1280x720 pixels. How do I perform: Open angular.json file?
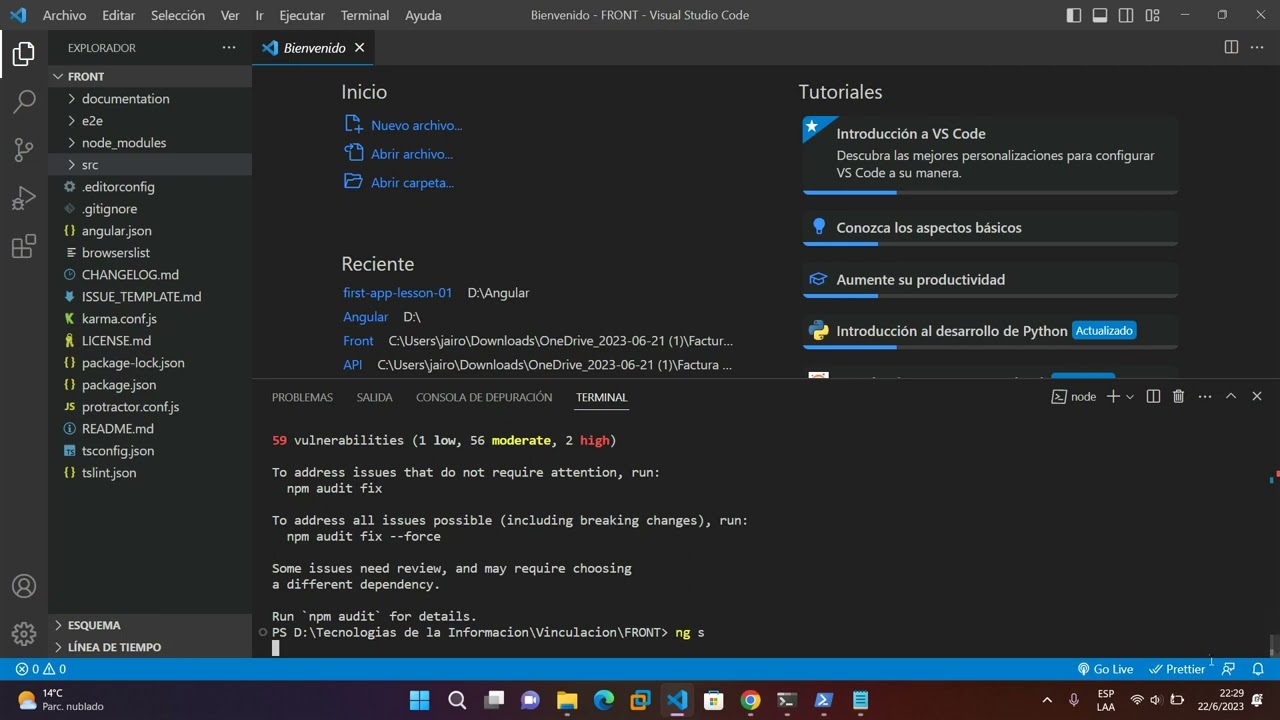(150, 230)
